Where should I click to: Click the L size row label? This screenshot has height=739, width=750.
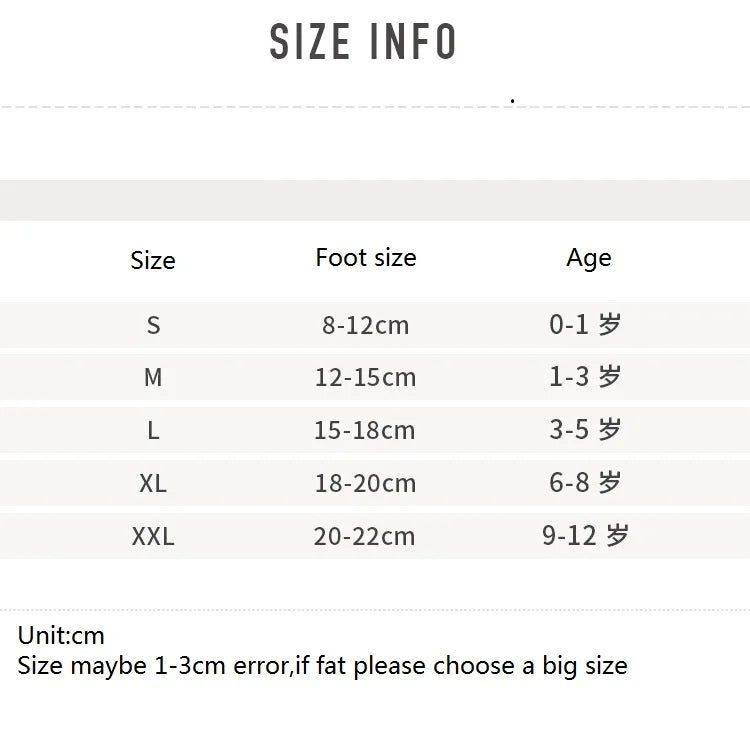[153, 430]
